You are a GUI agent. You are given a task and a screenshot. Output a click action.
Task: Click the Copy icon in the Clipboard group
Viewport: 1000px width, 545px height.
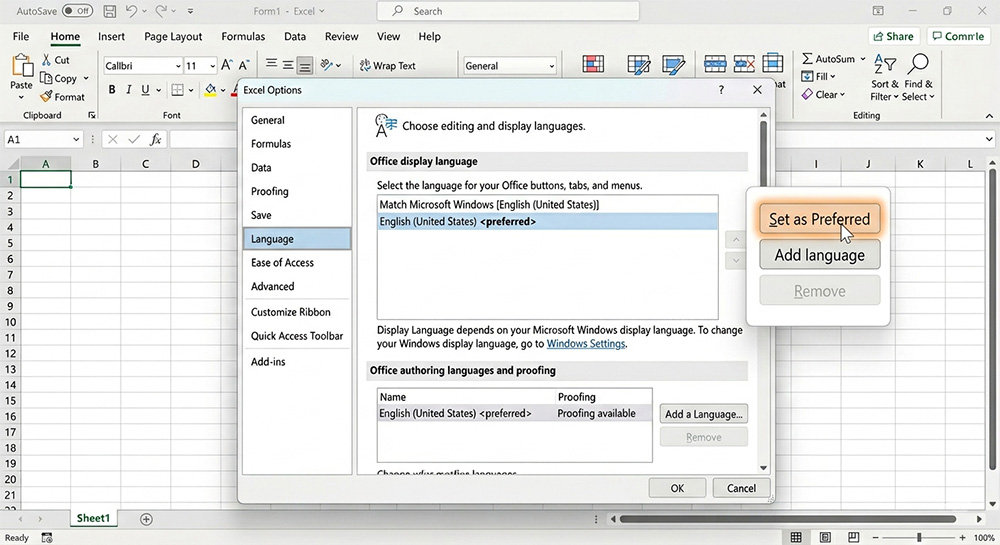(46, 78)
